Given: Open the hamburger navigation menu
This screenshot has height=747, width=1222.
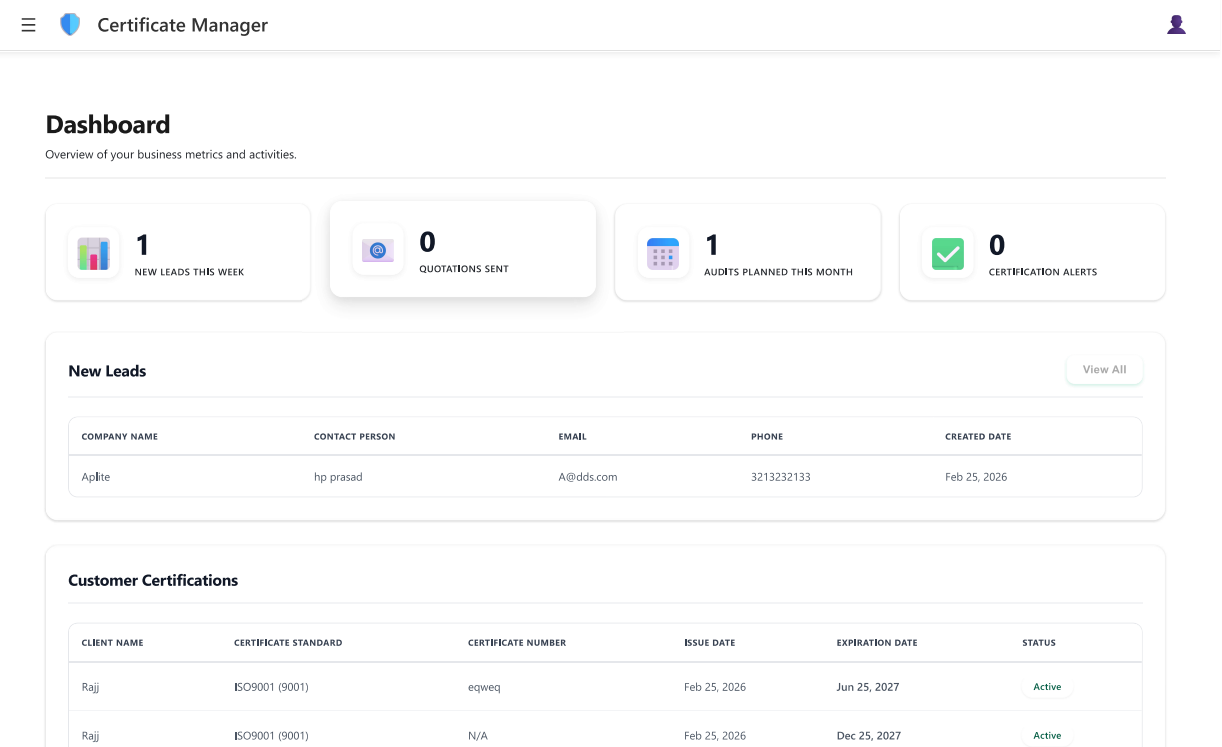Looking at the screenshot, I should pyautogui.click(x=28, y=25).
